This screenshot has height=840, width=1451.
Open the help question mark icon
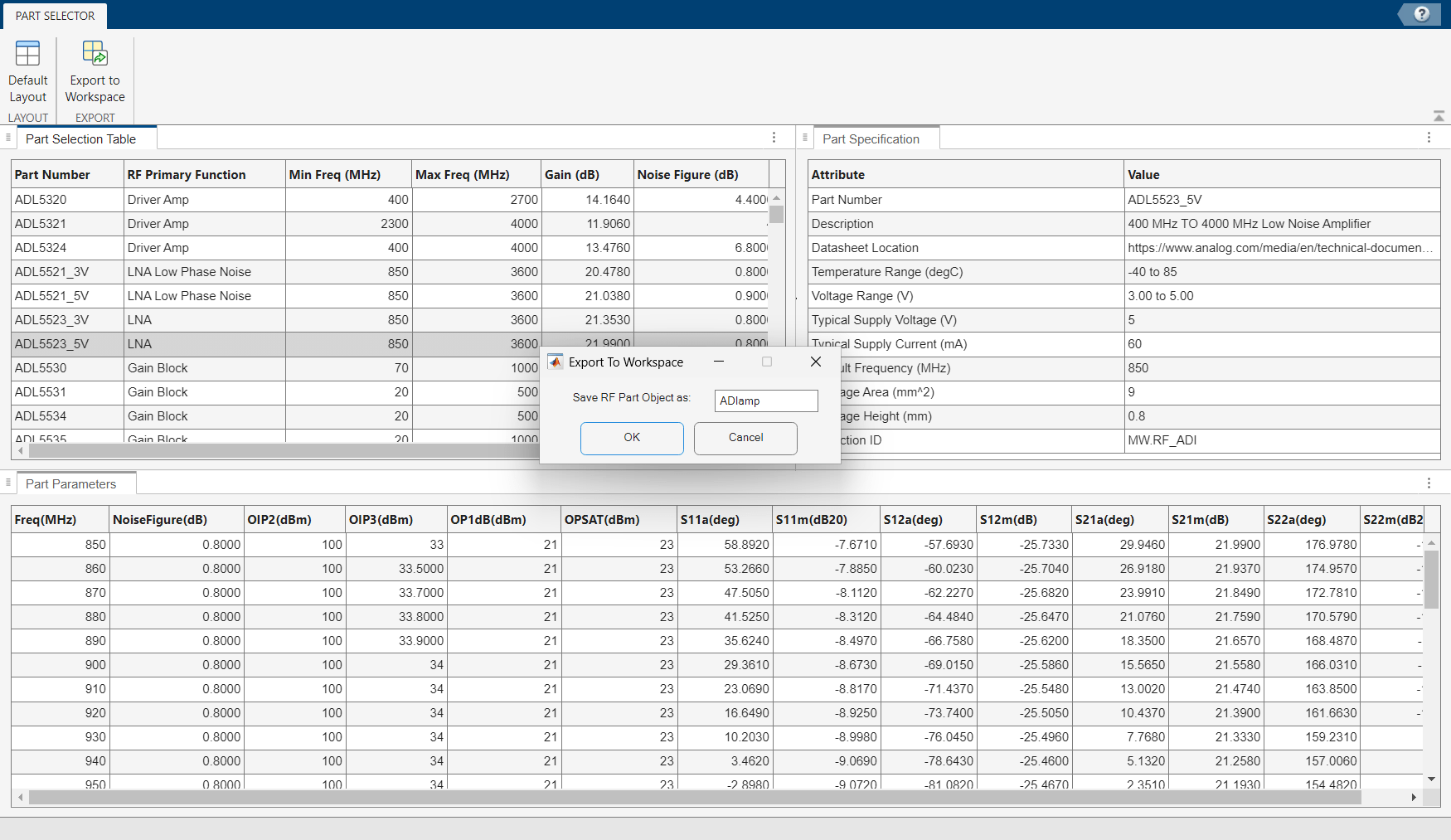[x=1421, y=14]
